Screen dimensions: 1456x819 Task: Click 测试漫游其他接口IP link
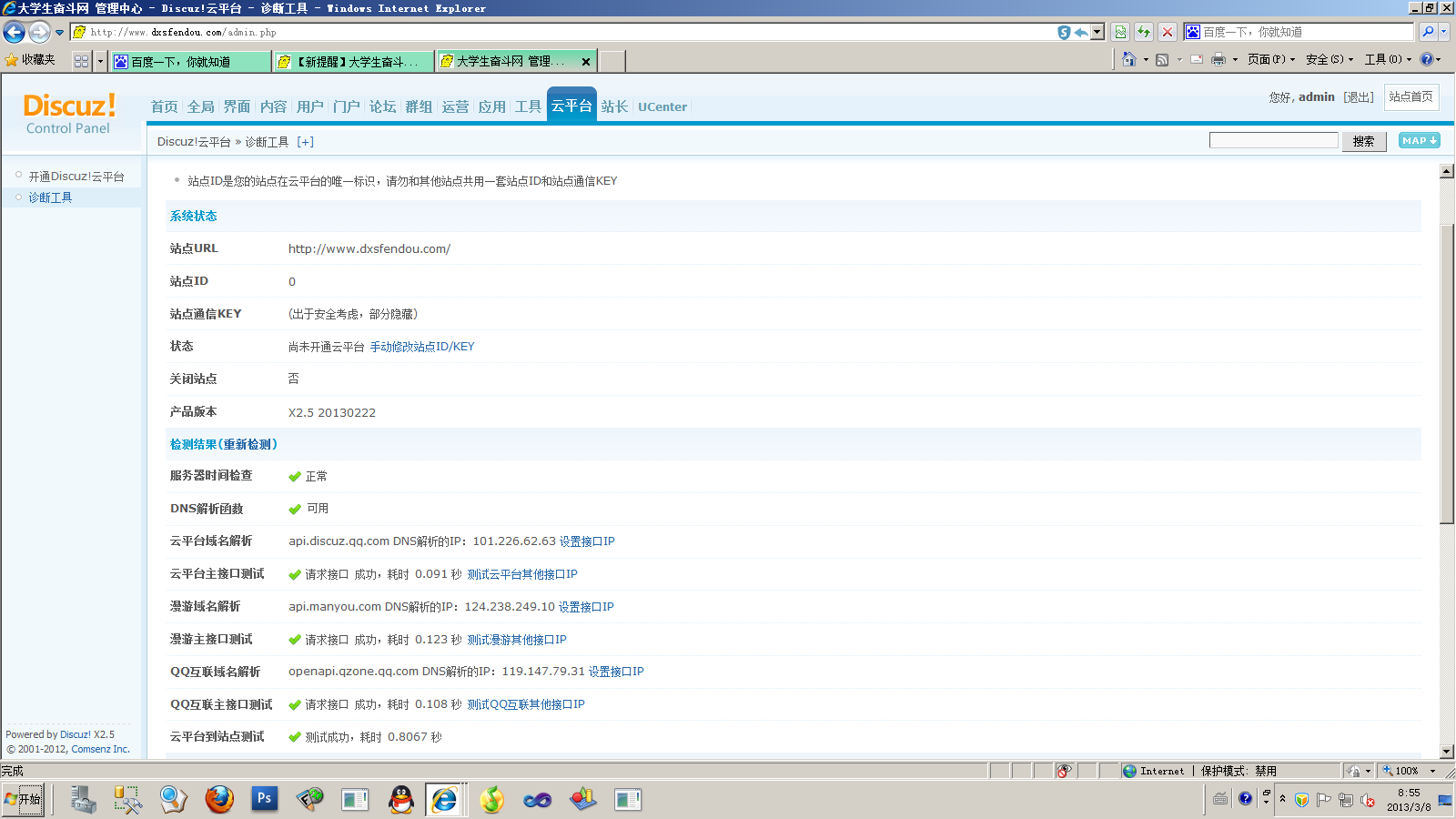(x=517, y=640)
